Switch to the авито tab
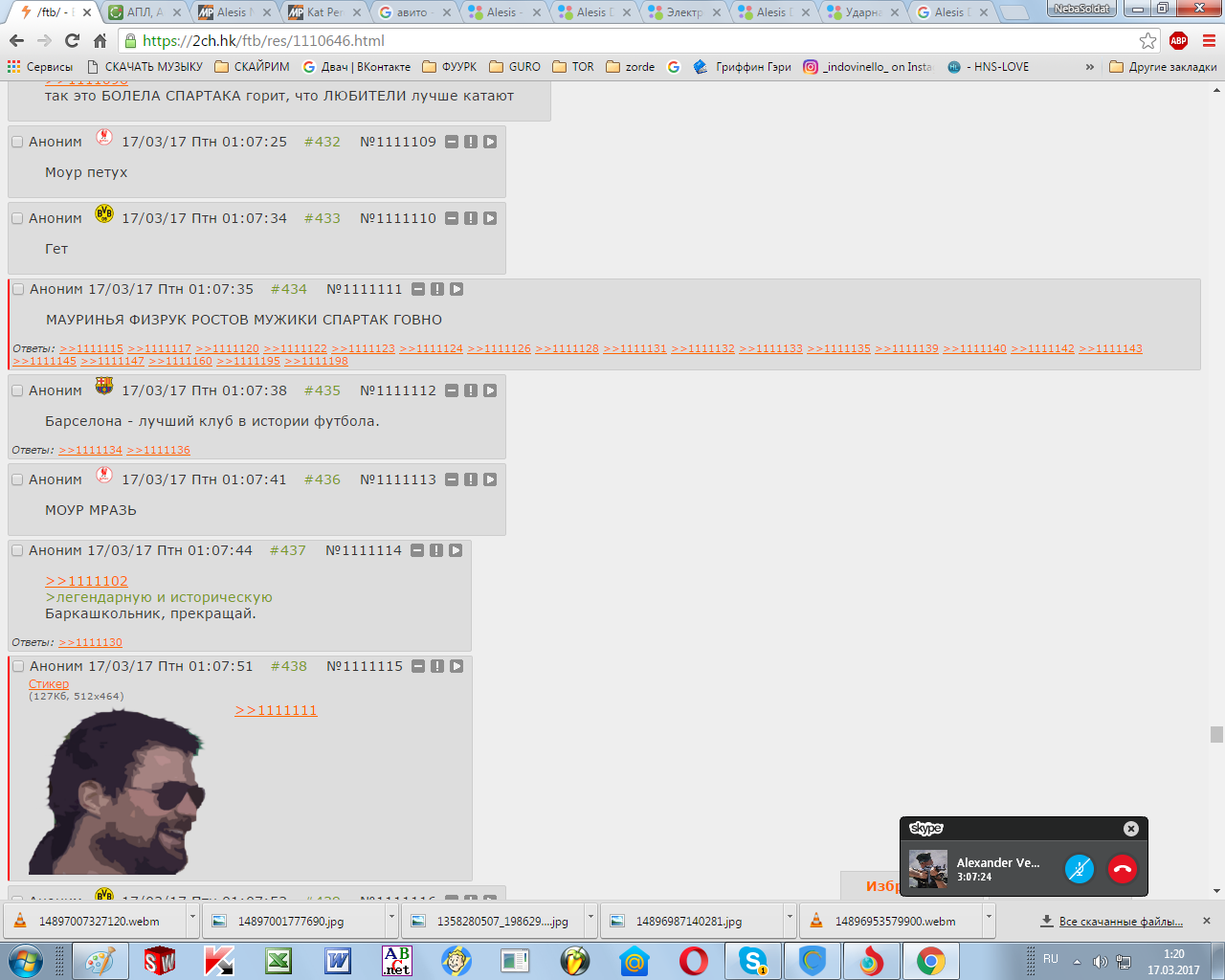 click(415, 12)
